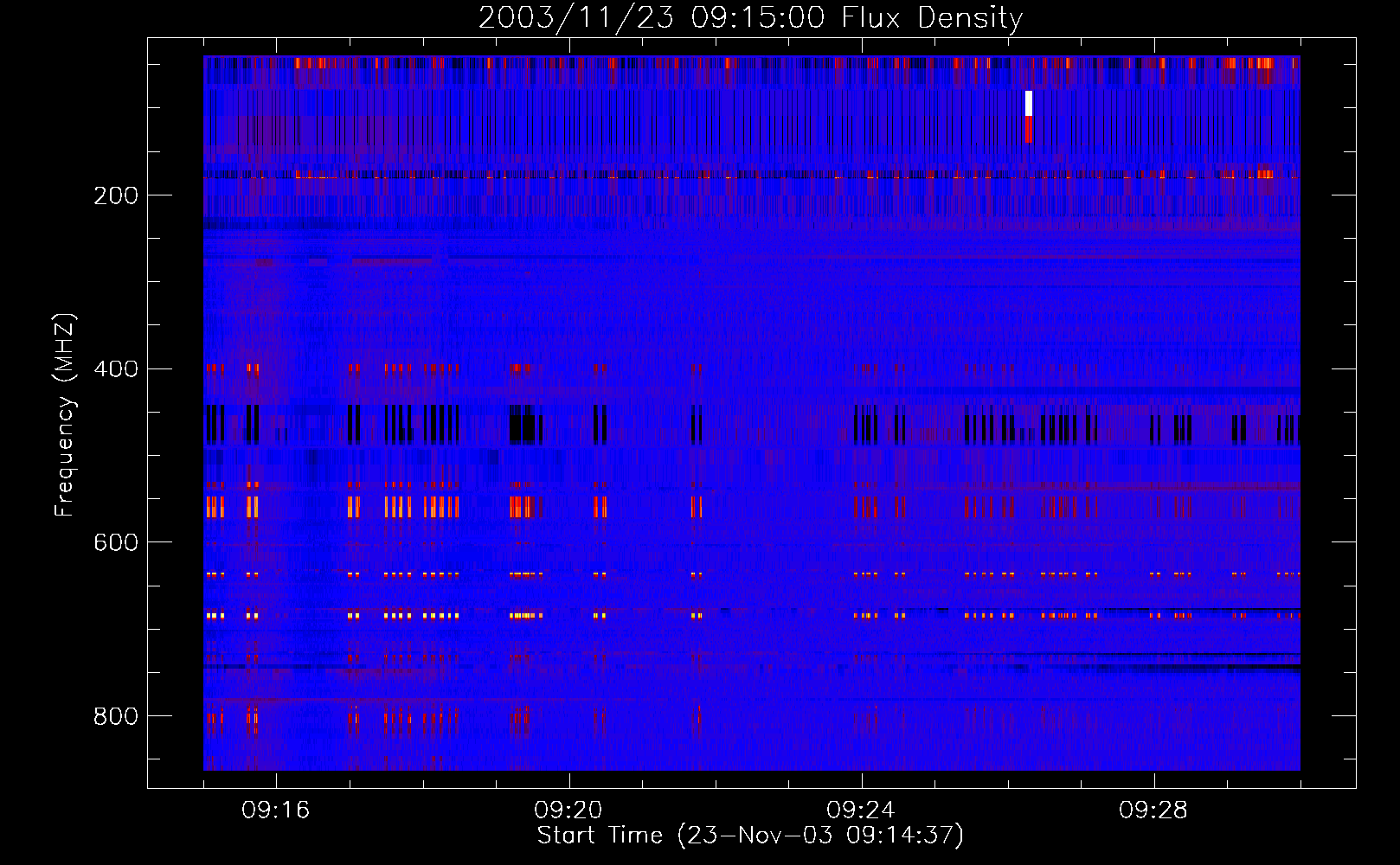Click the 400 frequency tick label
This screenshot has height=865, width=1400.
116,369
